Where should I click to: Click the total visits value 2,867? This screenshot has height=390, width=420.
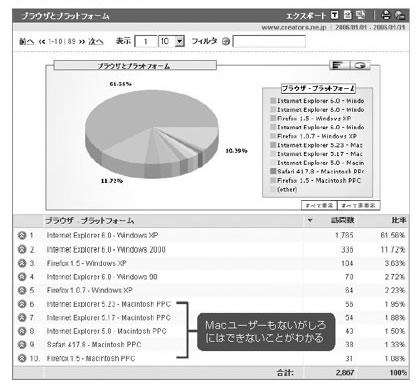[x=345, y=372]
